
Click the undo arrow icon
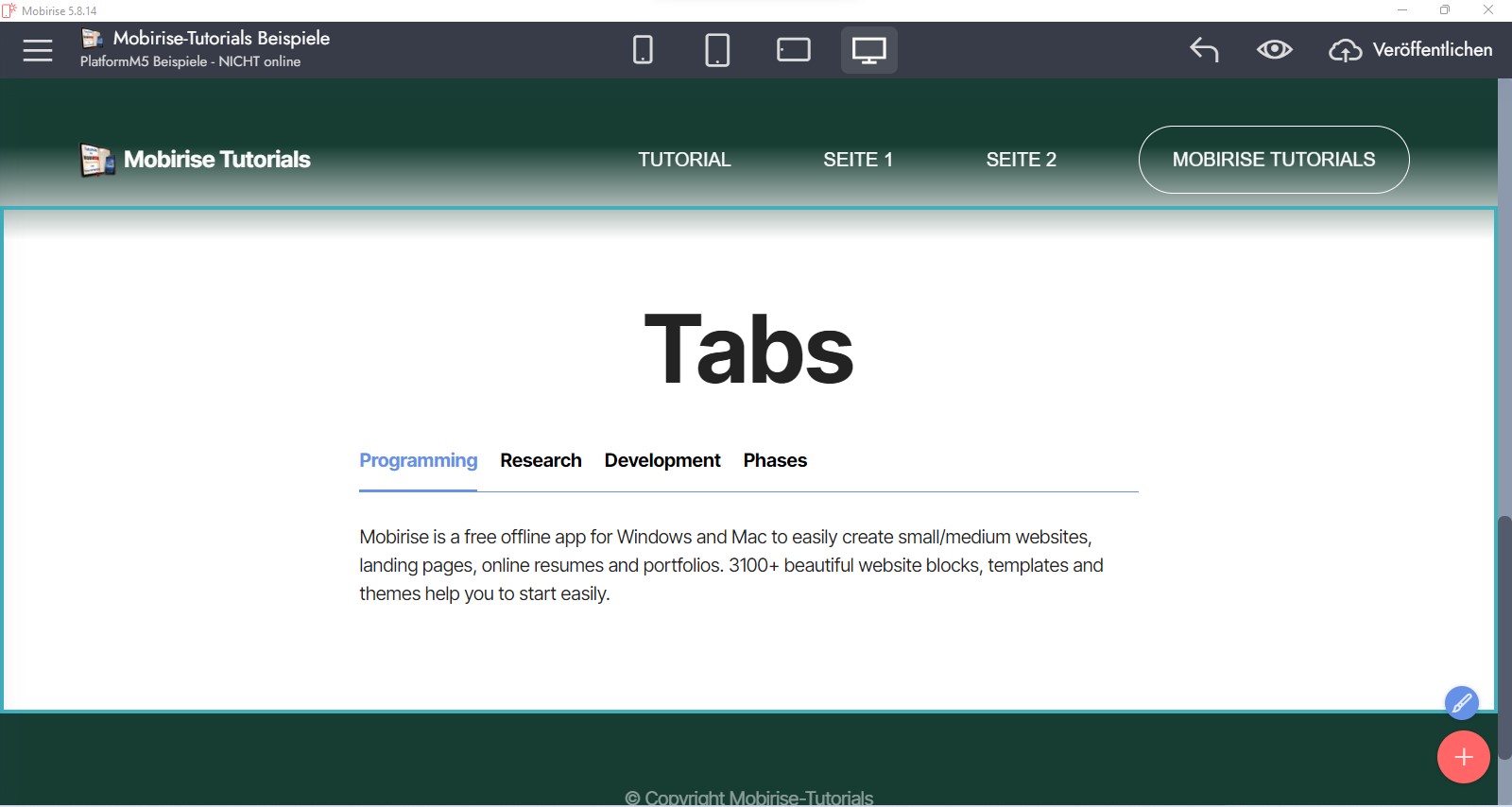click(1204, 50)
